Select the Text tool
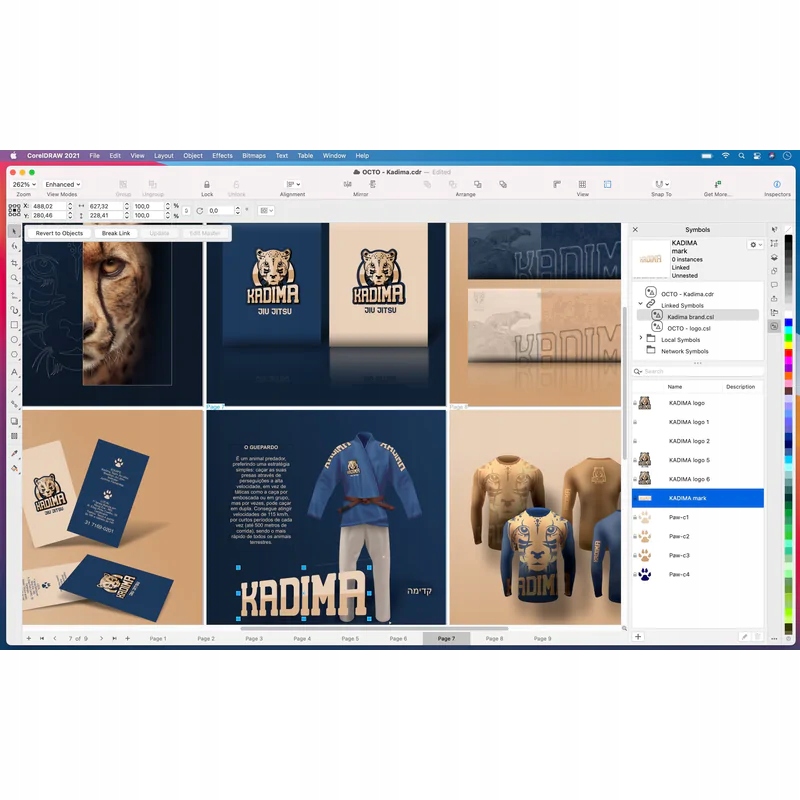800x800 pixels. pyautogui.click(x=14, y=371)
